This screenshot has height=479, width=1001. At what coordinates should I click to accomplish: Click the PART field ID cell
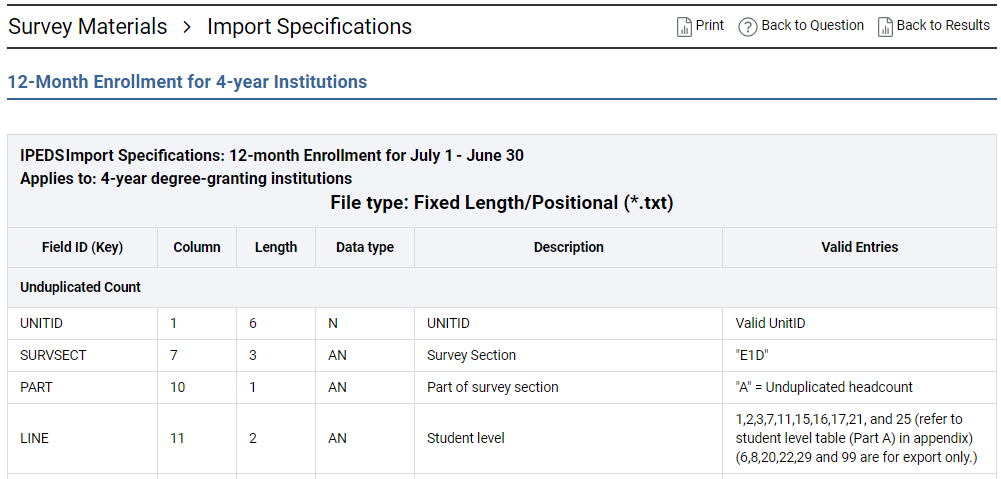tap(37, 387)
